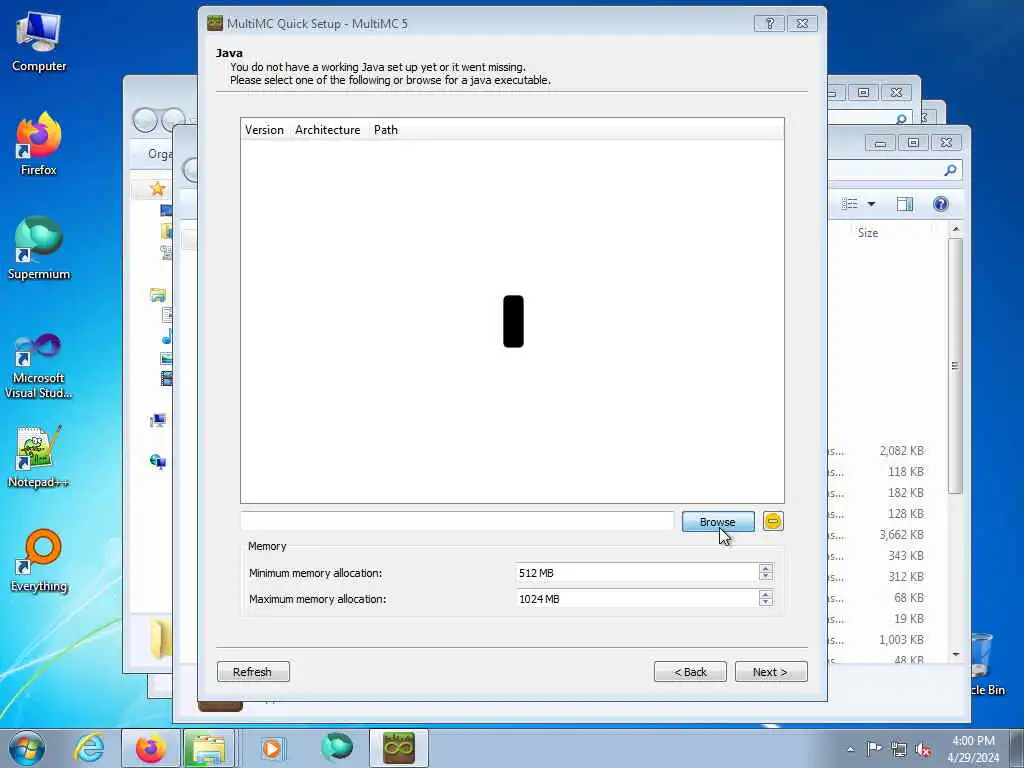Click the Explorer vertical scrollbar thumb

coord(955,366)
